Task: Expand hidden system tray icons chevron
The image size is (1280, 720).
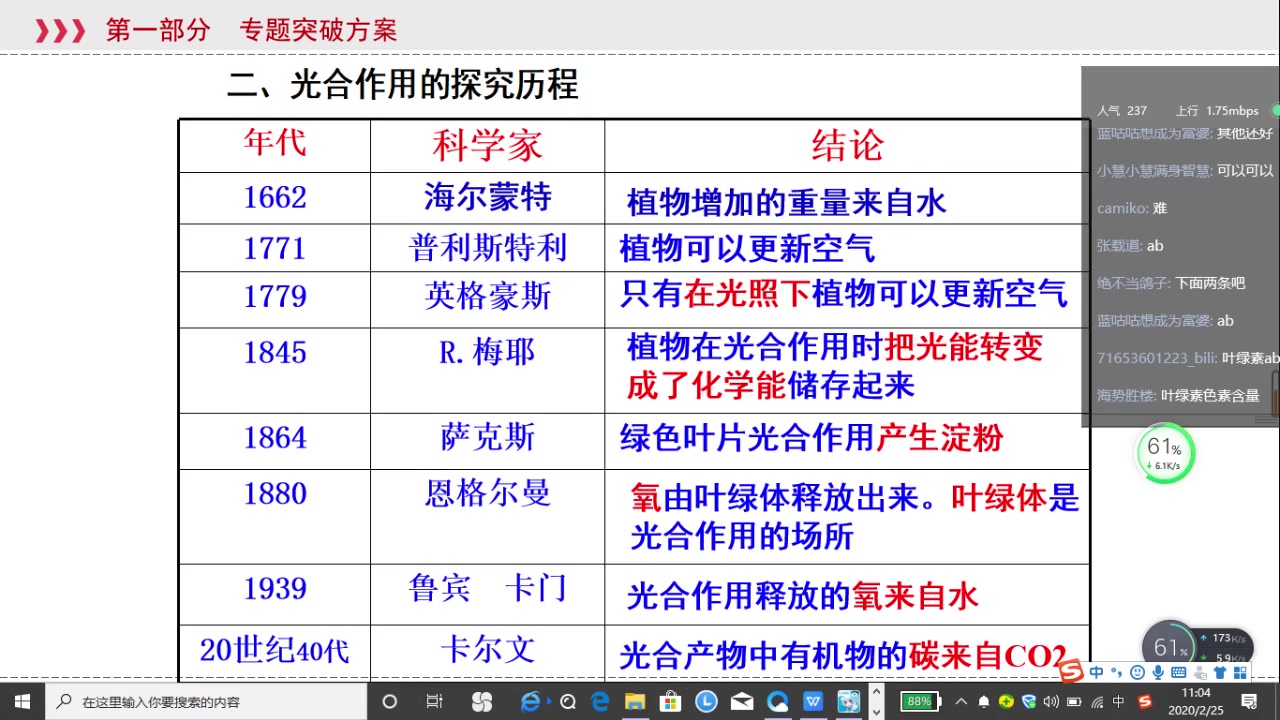Action: coord(961,701)
